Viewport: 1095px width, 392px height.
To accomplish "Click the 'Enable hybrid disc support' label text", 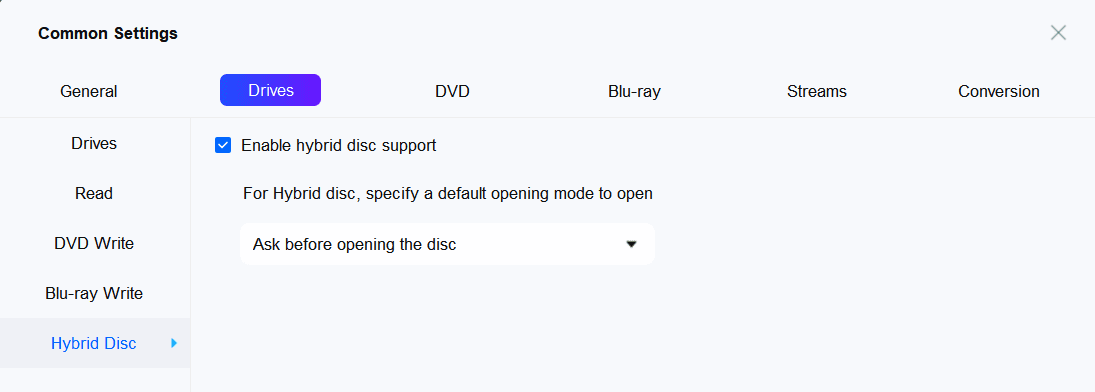I will tap(339, 145).
